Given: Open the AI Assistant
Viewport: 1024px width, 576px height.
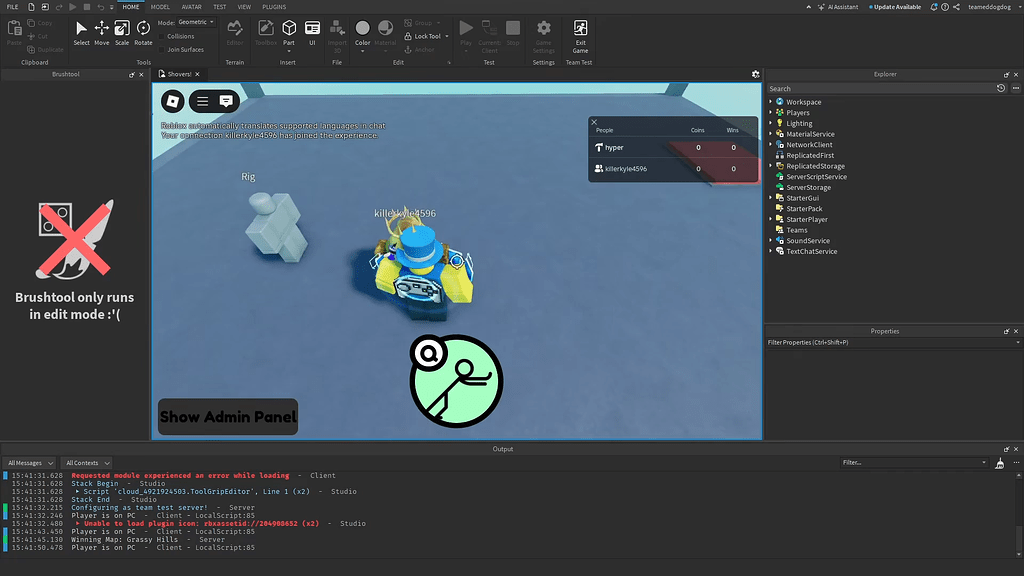Looking at the screenshot, I should click(x=838, y=7).
